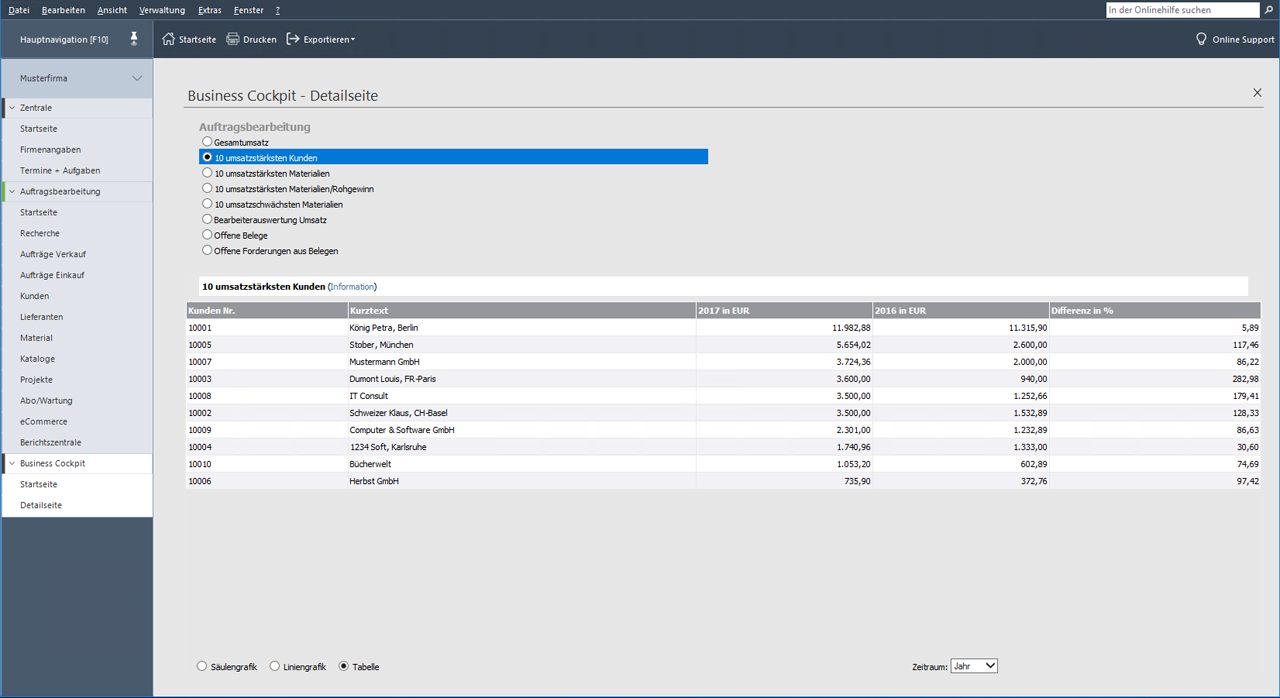Click the pin icon beside Hauptnavigation
The height and width of the screenshot is (698, 1280).
134,39
